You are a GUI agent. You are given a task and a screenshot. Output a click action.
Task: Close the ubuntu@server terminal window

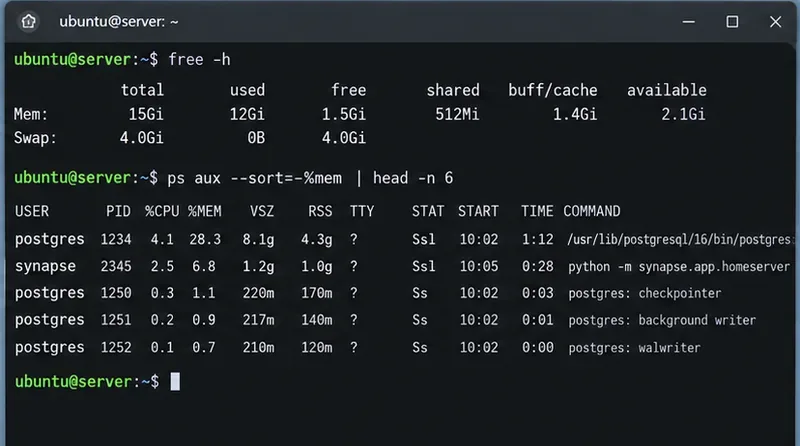(x=776, y=21)
